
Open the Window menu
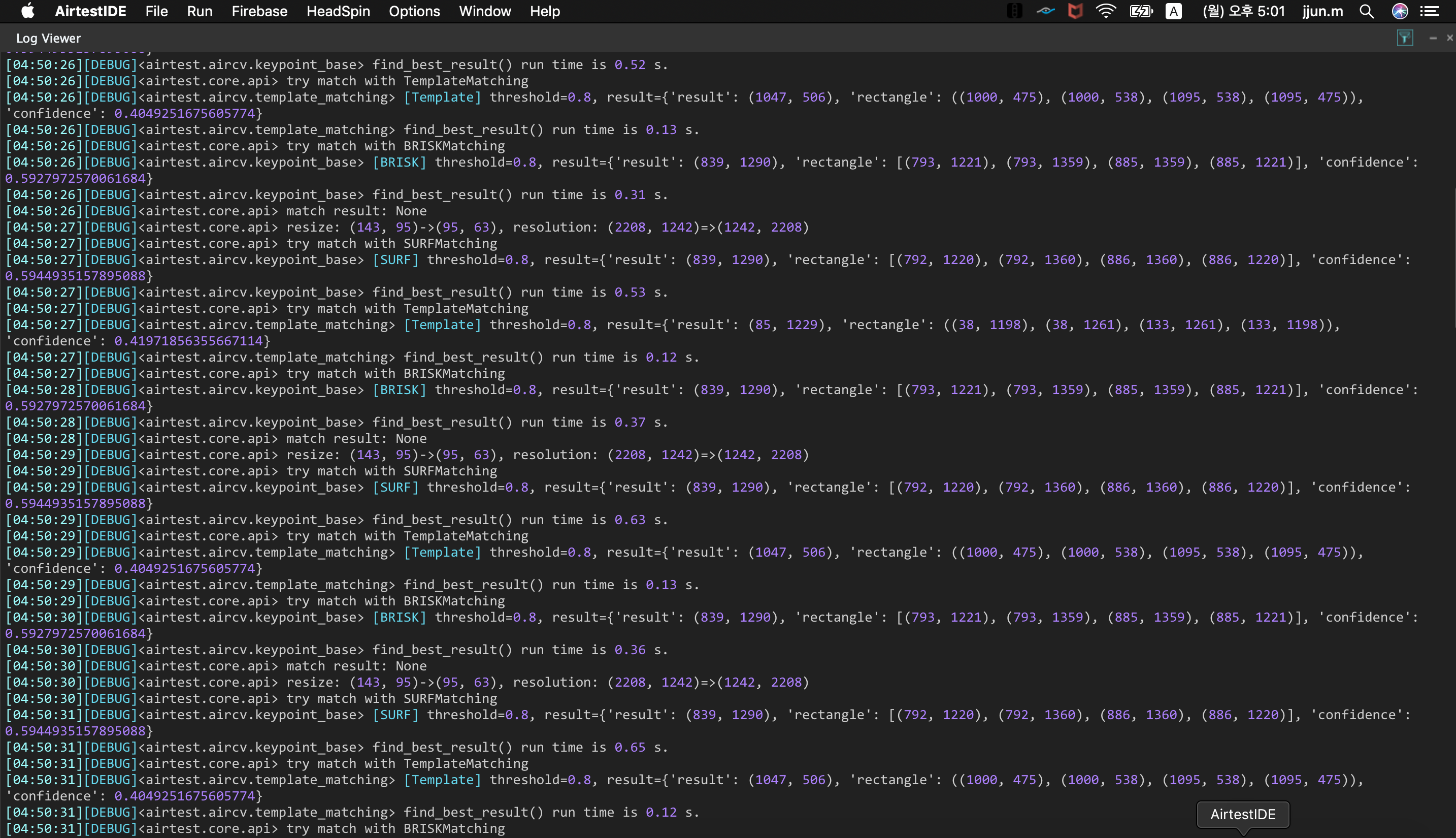[x=485, y=11]
